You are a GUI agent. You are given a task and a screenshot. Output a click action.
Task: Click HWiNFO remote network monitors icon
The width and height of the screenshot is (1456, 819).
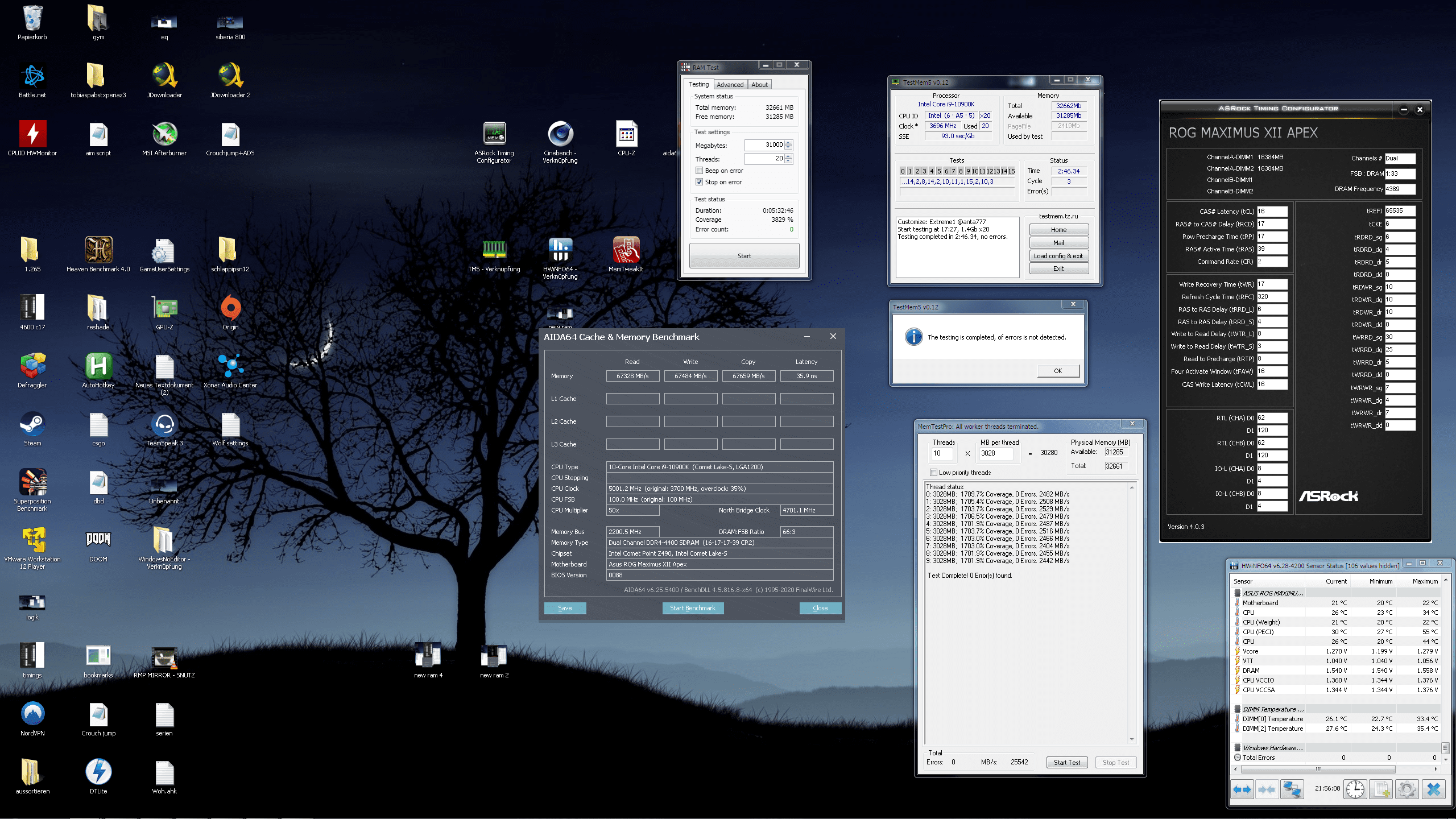pos(1292,789)
